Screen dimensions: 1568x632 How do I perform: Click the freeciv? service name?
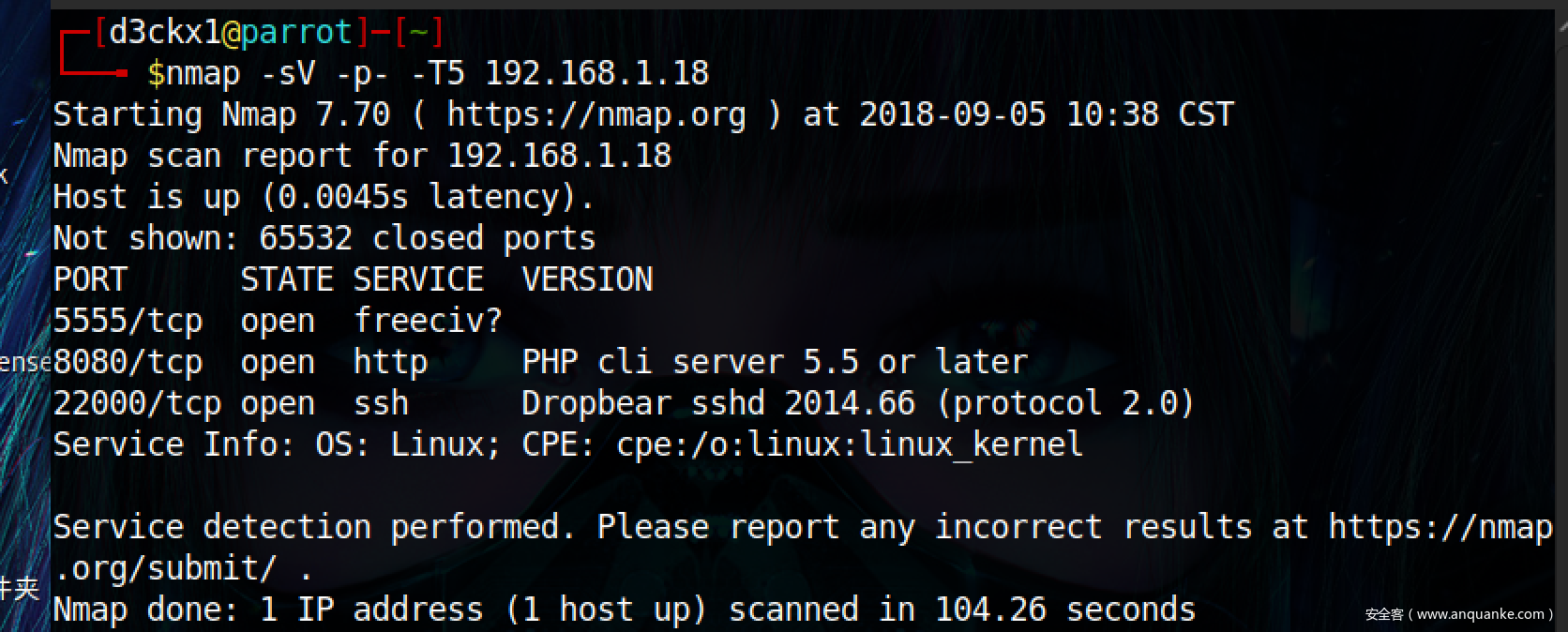pyautogui.click(x=428, y=321)
